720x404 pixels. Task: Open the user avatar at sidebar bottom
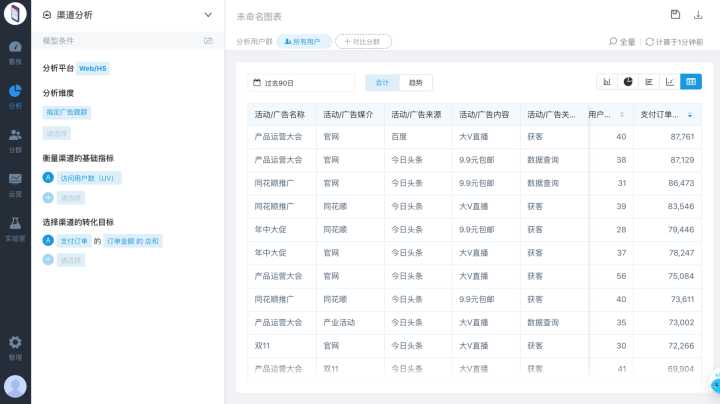tap(15, 386)
